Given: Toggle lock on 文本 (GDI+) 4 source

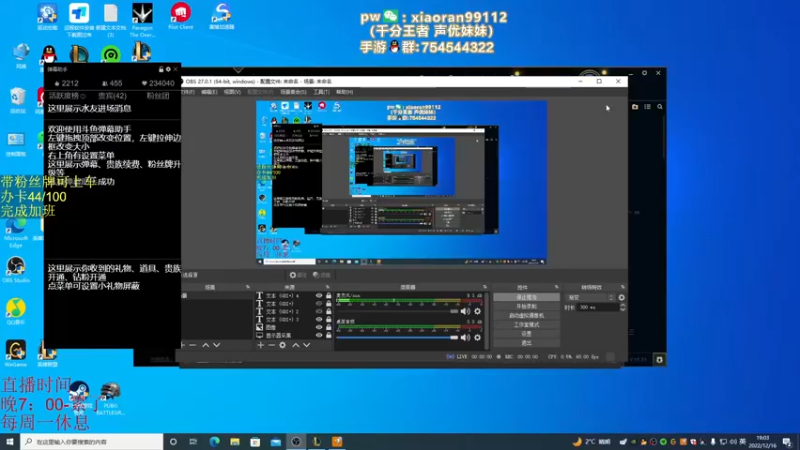Looking at the screenshot, I should pos(329,295).
